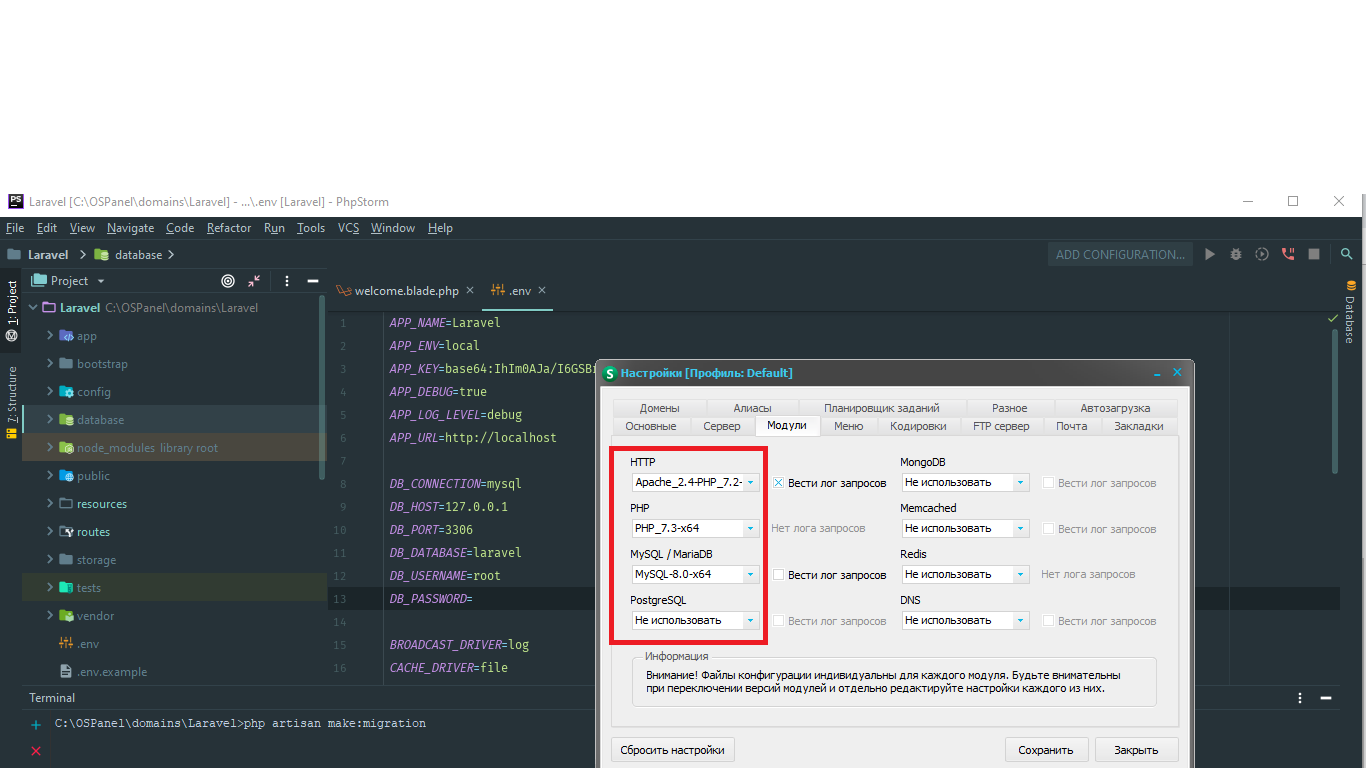Screen dimensions: 1366x768
Task: Click Collapse All icon in Project panel
Action: [x=254, y=281]
